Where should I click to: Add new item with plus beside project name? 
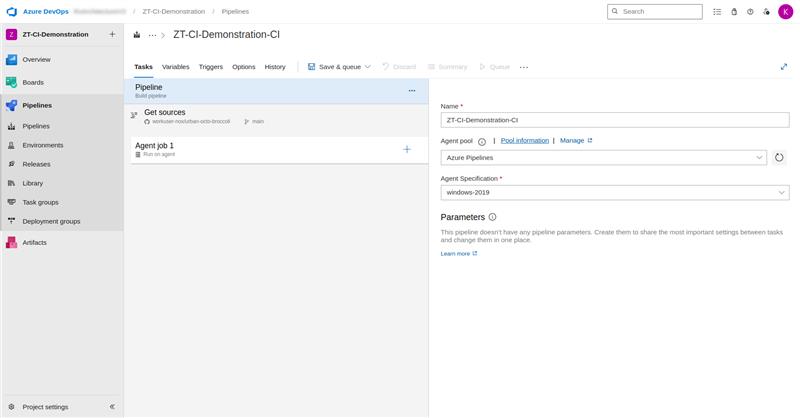[112, 34]
